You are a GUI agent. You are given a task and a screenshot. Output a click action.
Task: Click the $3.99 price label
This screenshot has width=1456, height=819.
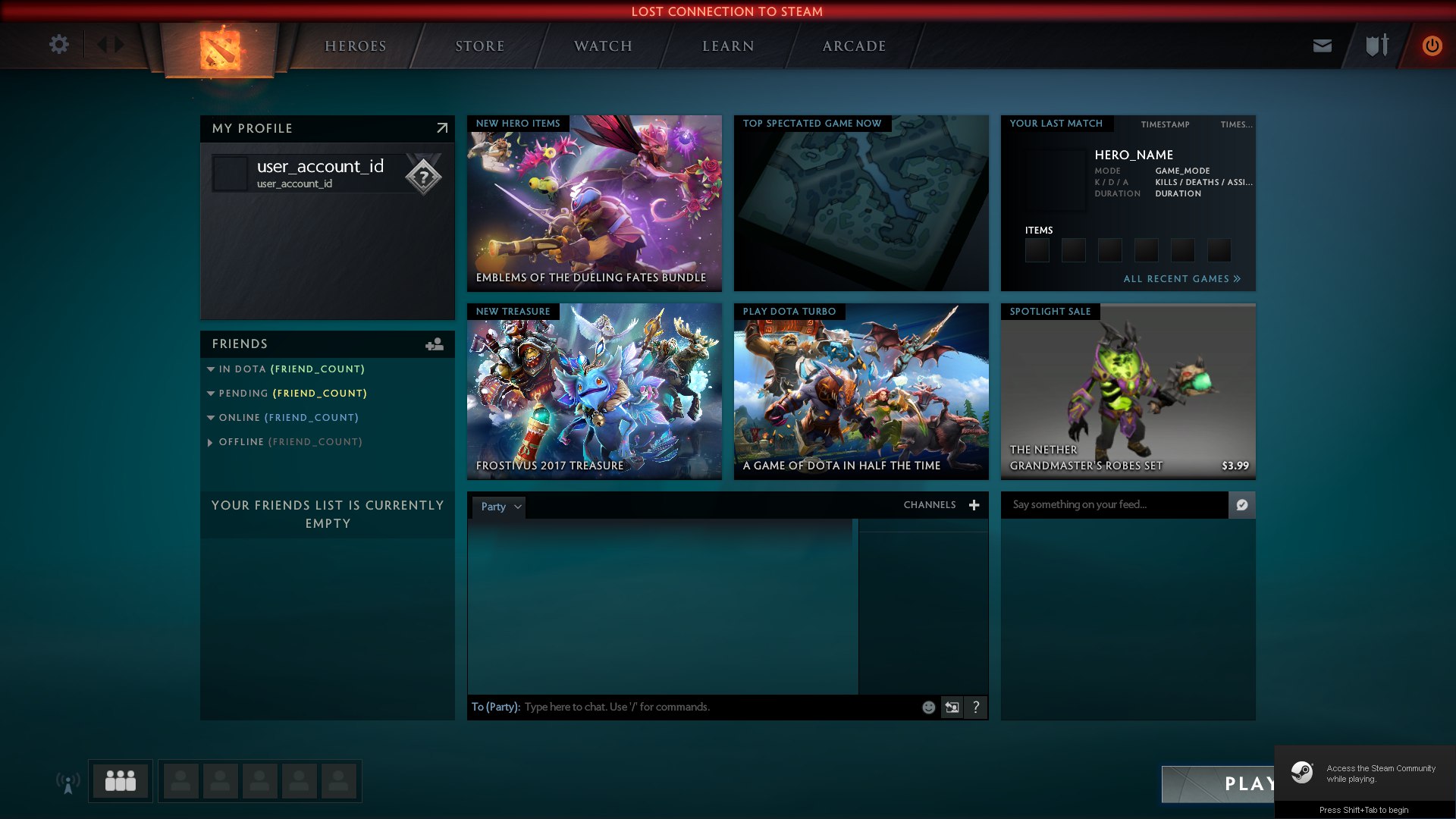tap(1235, 466)
